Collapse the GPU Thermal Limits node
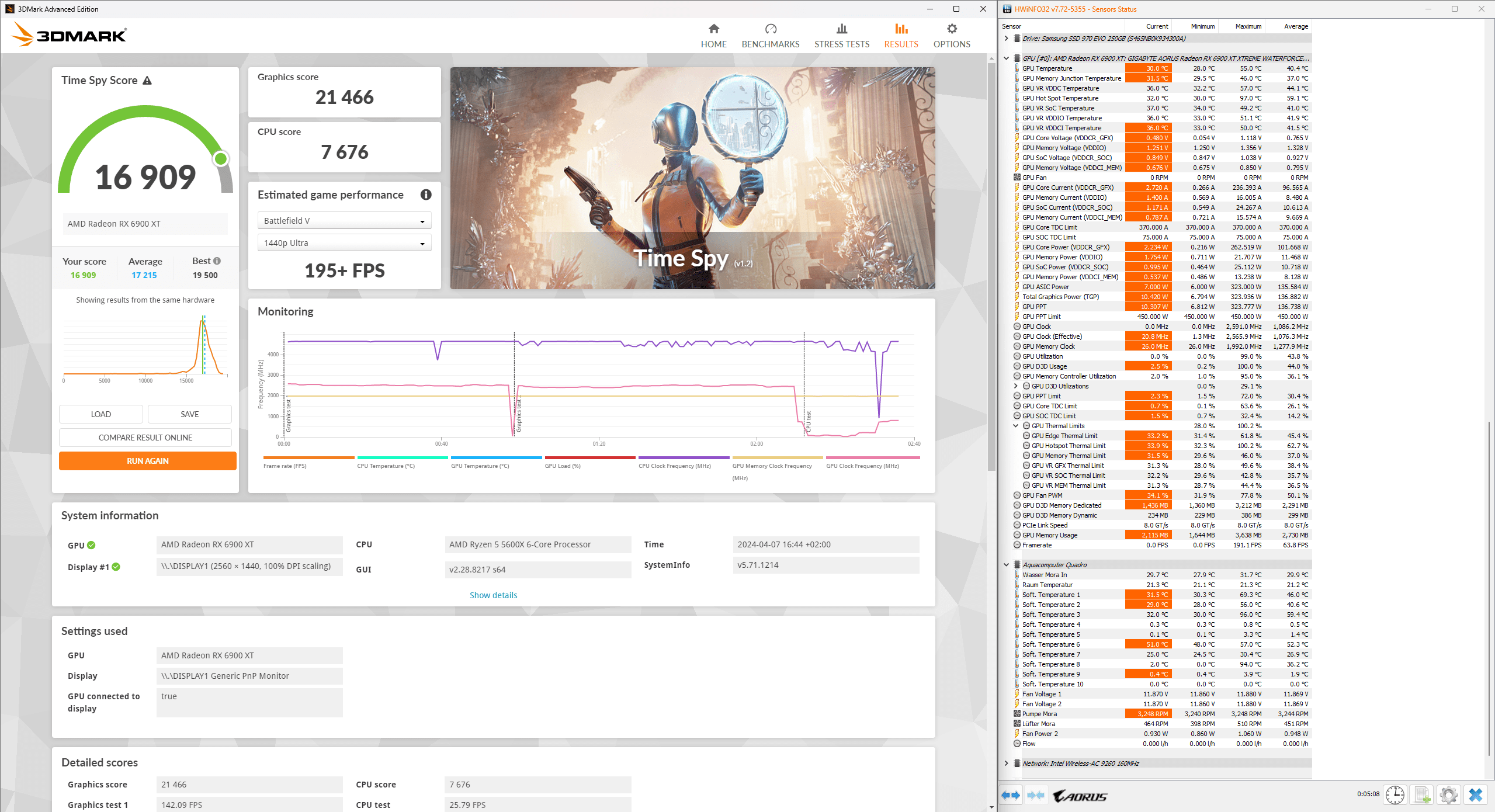1495x812 pixels. point(1016,426)
